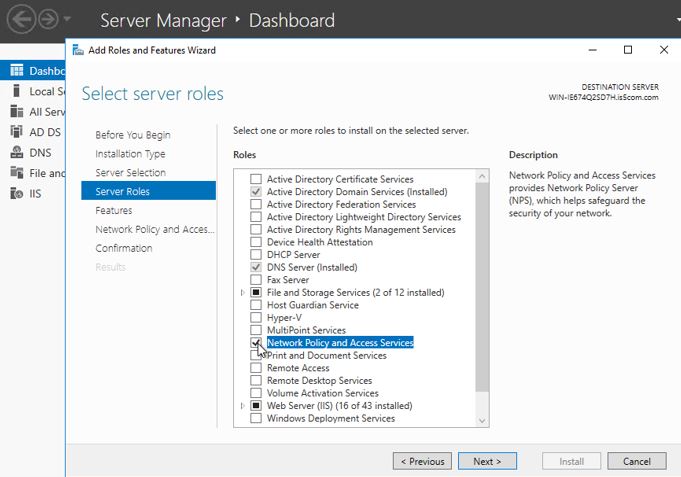Image resolution: width=681 pixels, height=477 pixels.
Task: Enable the DHCP Server role
Action: click(x=256, y=255)
